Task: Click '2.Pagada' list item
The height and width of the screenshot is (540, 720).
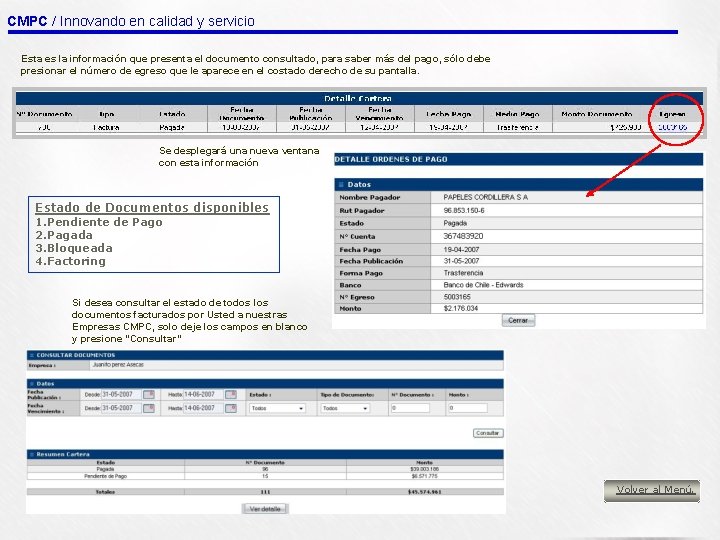Action: pos(64,236)
